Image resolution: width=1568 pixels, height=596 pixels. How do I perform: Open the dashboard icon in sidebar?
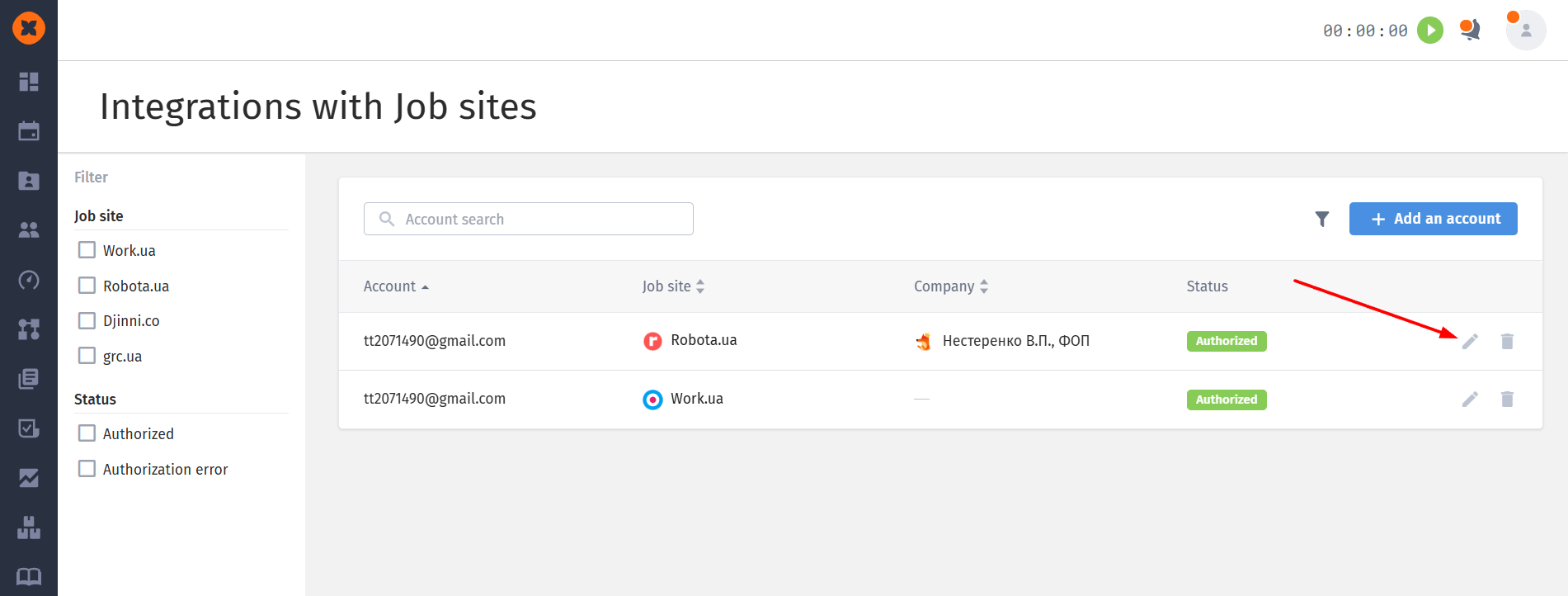(x=29, y=82)
